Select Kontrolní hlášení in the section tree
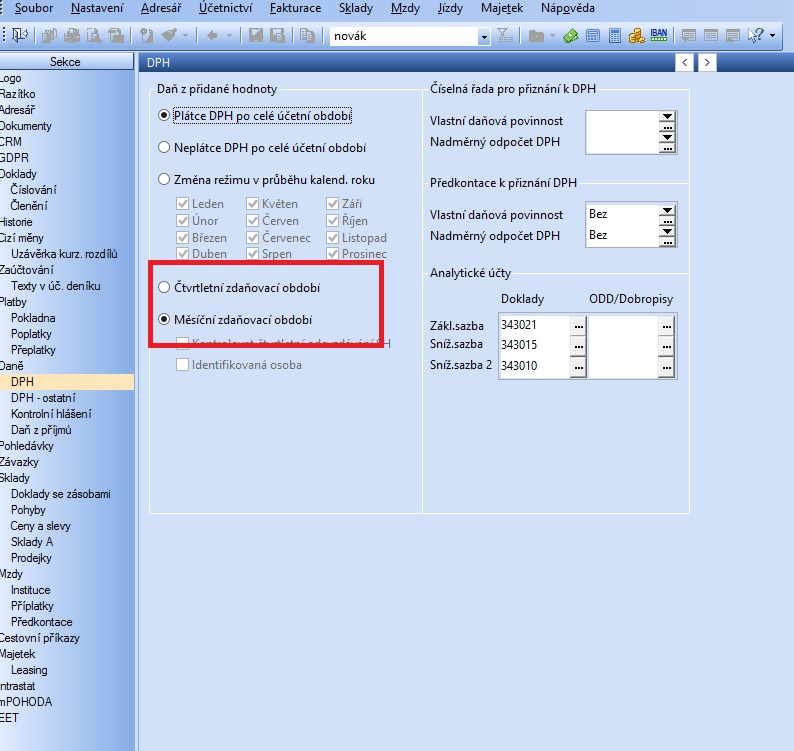This screenshot has width=794, height=751. 50,414
